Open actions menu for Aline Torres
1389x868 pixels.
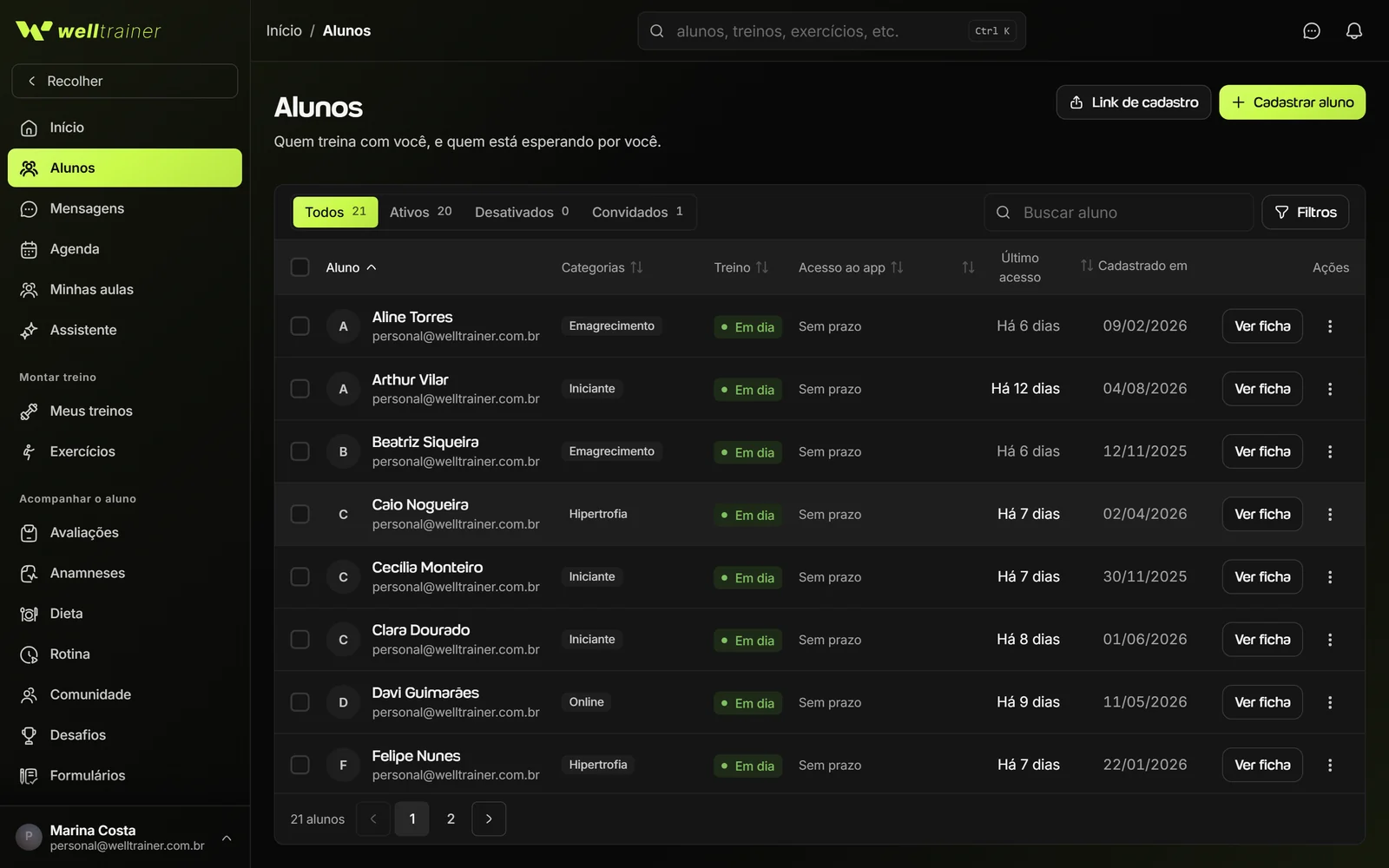click(x=1330, y=326)
